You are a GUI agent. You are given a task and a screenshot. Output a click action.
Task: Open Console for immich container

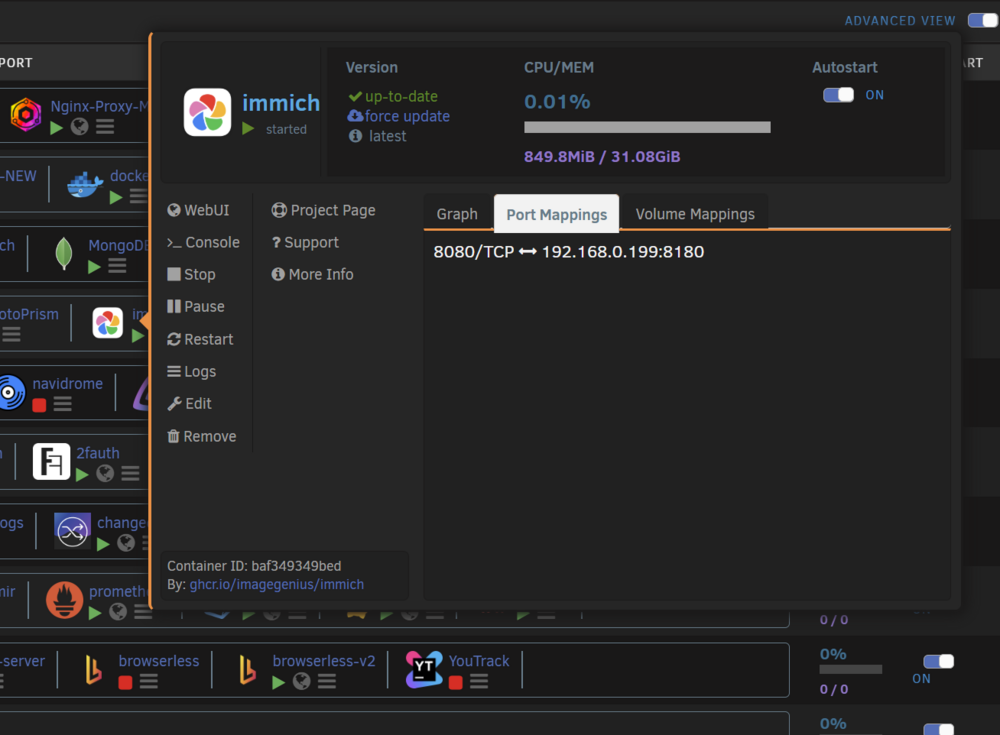click(x=203, y=242)
